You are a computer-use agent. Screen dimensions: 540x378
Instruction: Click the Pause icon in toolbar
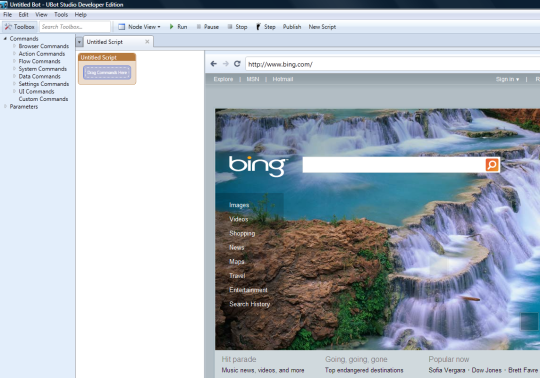click(199, 27)
